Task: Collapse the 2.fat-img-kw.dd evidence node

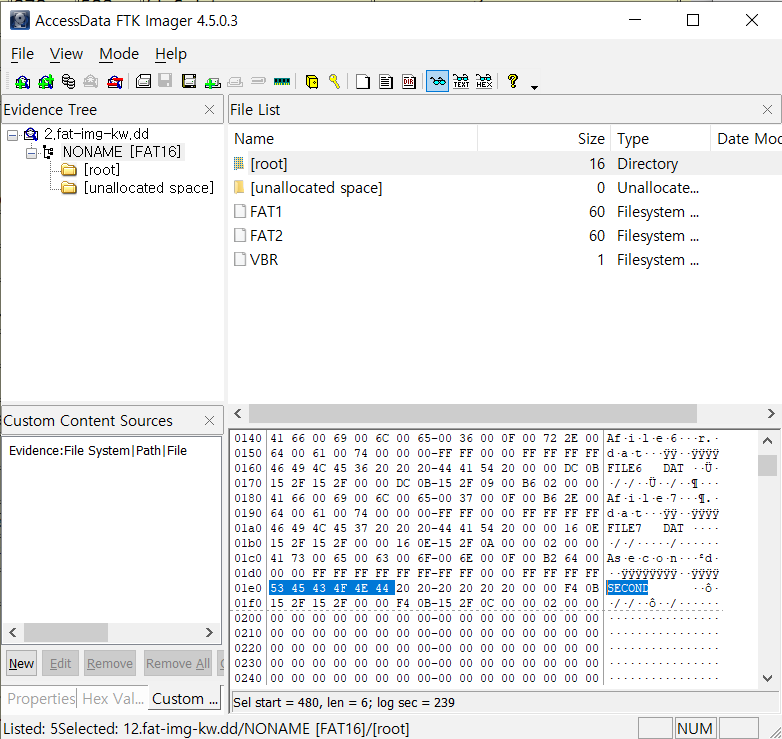Action: tap(13, 135)
